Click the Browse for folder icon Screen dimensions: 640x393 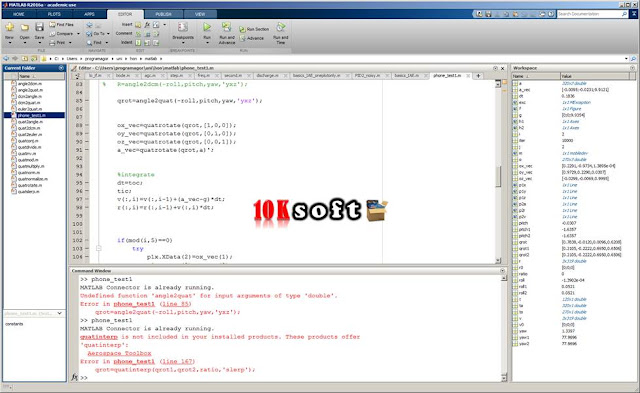click(x=34, y=59)
